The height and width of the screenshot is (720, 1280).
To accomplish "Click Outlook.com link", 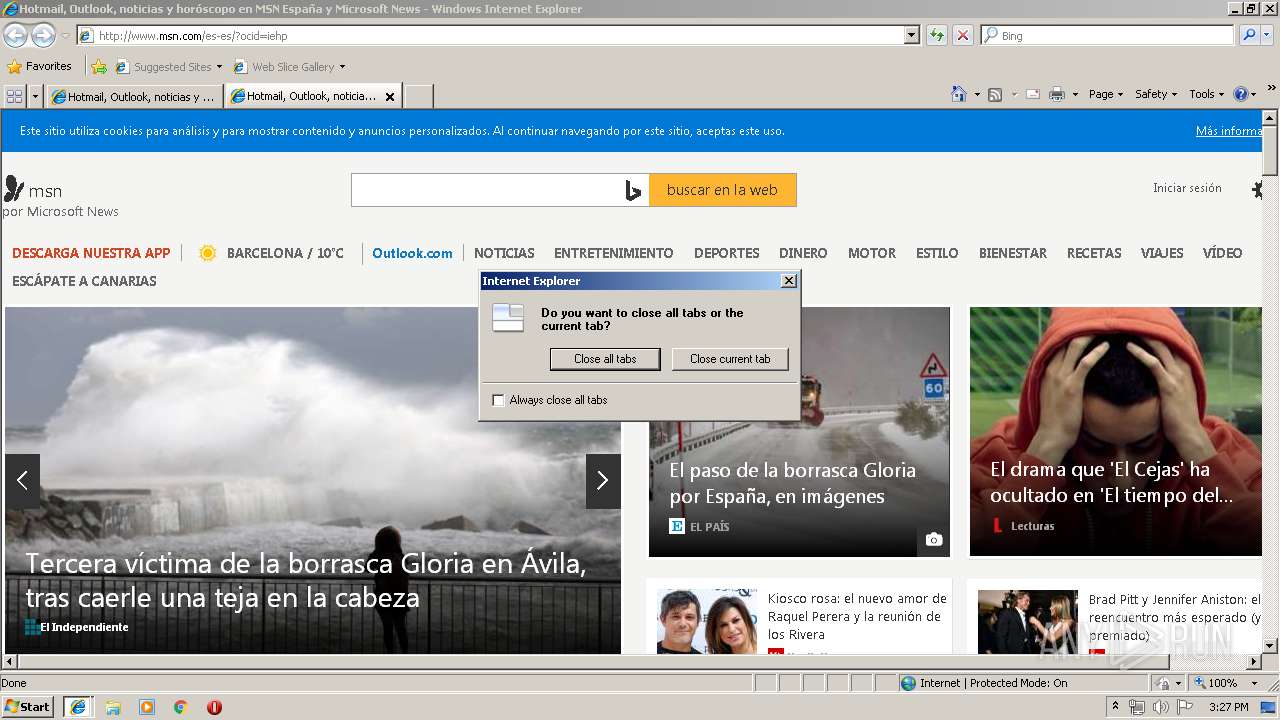I will [412, 253].
